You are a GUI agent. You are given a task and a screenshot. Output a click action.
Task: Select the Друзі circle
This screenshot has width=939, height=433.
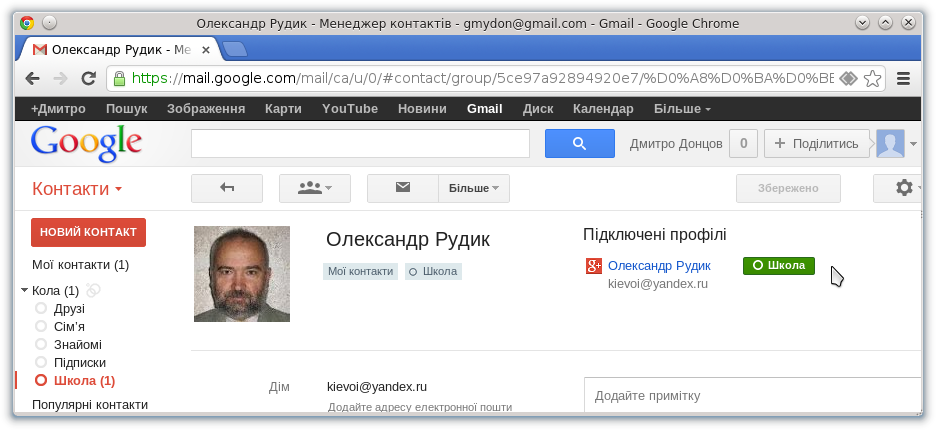[x=69, y=309]
